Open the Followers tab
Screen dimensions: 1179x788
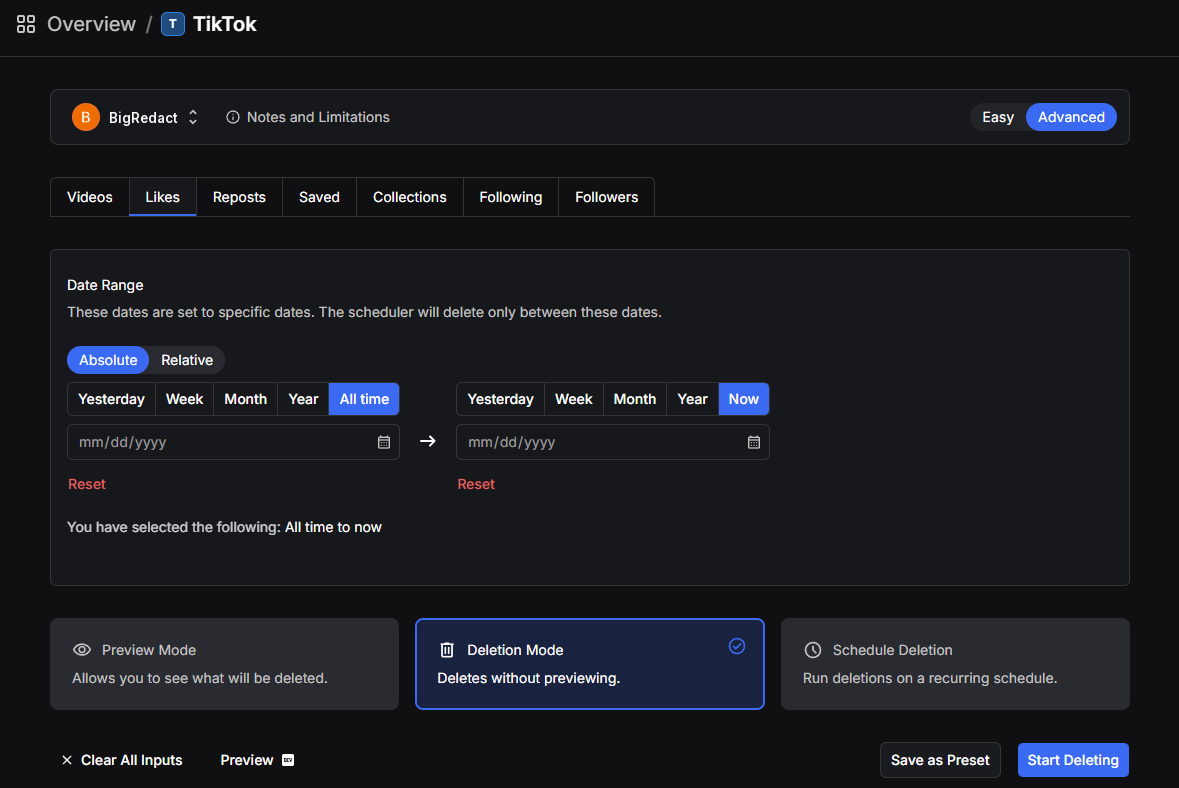[606, 197]
